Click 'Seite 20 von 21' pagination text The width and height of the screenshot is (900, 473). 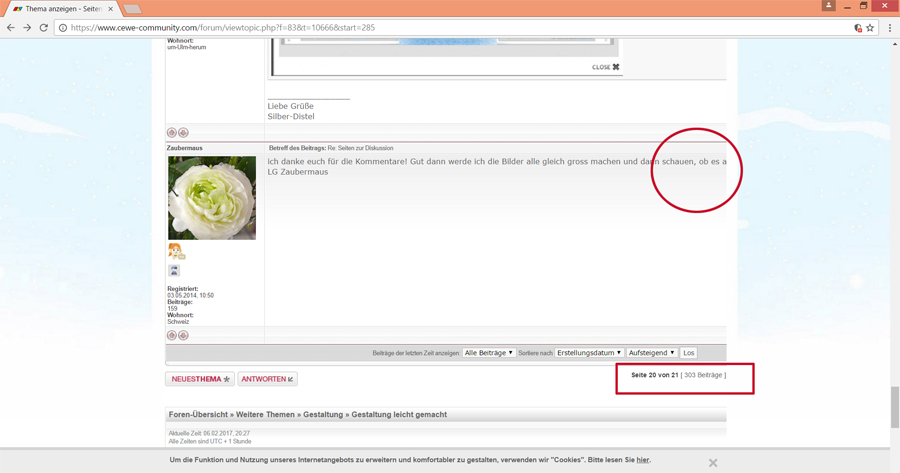[x=655, y=375]
